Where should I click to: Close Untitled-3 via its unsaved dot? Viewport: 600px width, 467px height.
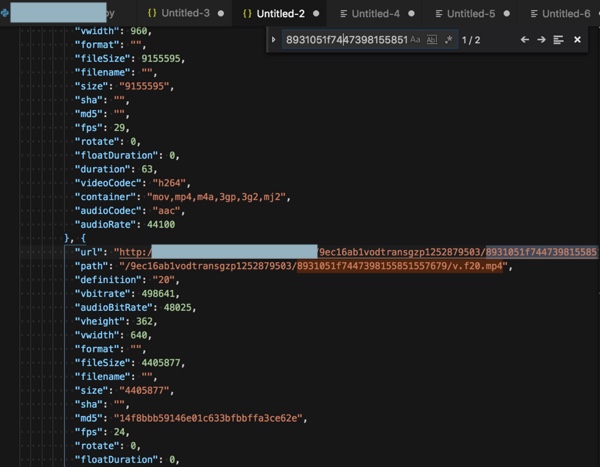click(221, 13)
